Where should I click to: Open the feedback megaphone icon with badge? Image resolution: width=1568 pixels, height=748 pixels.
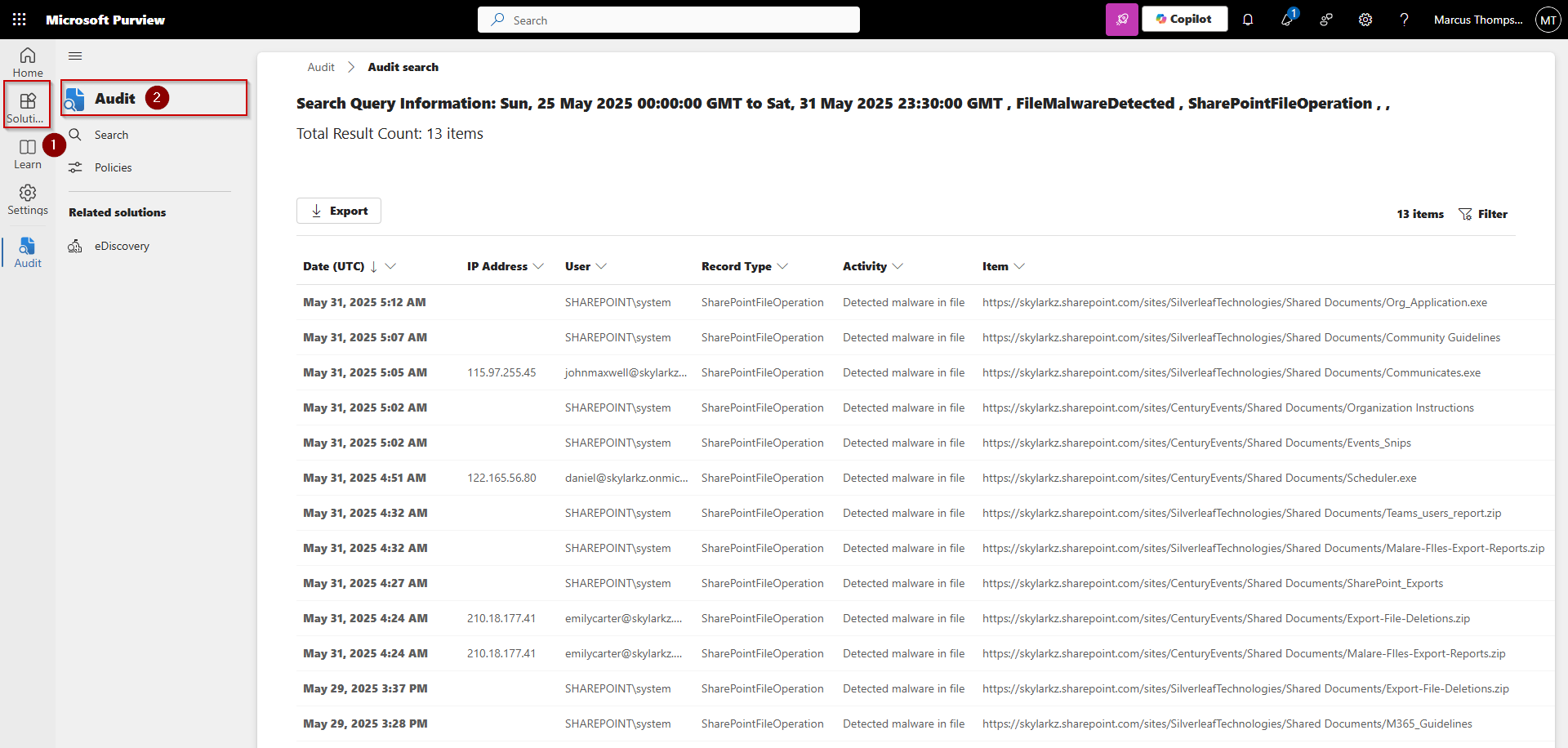[1286, 19]
